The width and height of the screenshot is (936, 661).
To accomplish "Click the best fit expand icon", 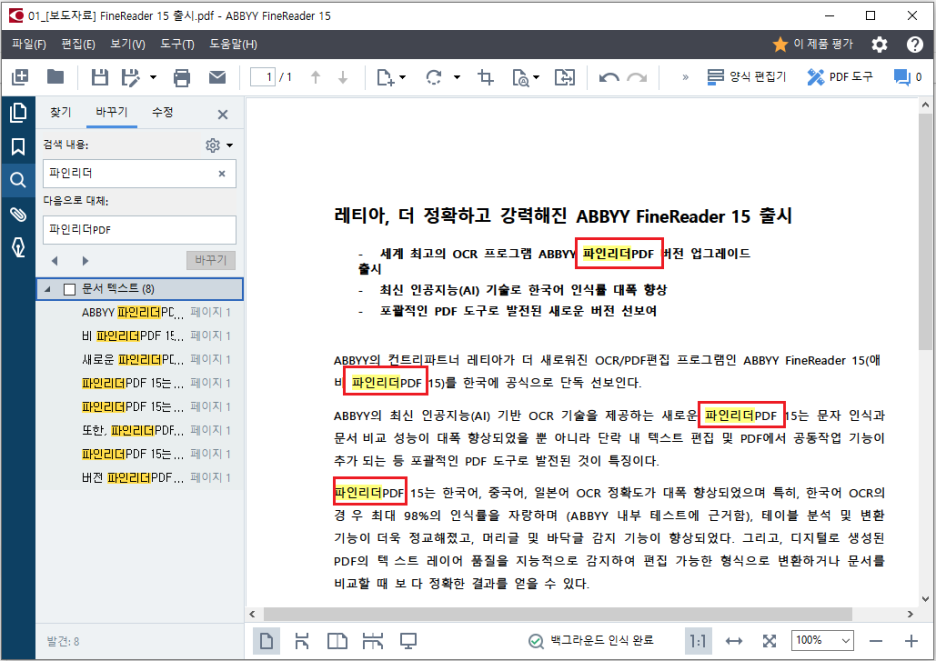I will tap(769, 641).
